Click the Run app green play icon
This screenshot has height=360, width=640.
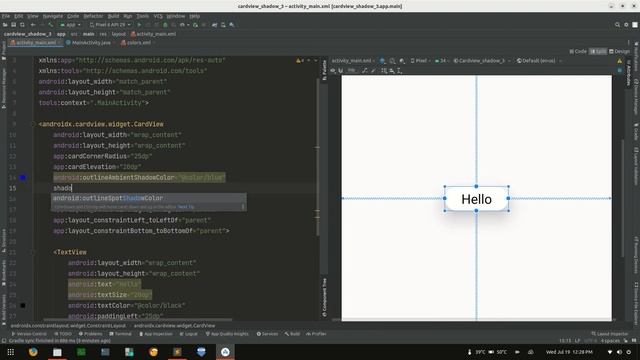click(139, 25)
